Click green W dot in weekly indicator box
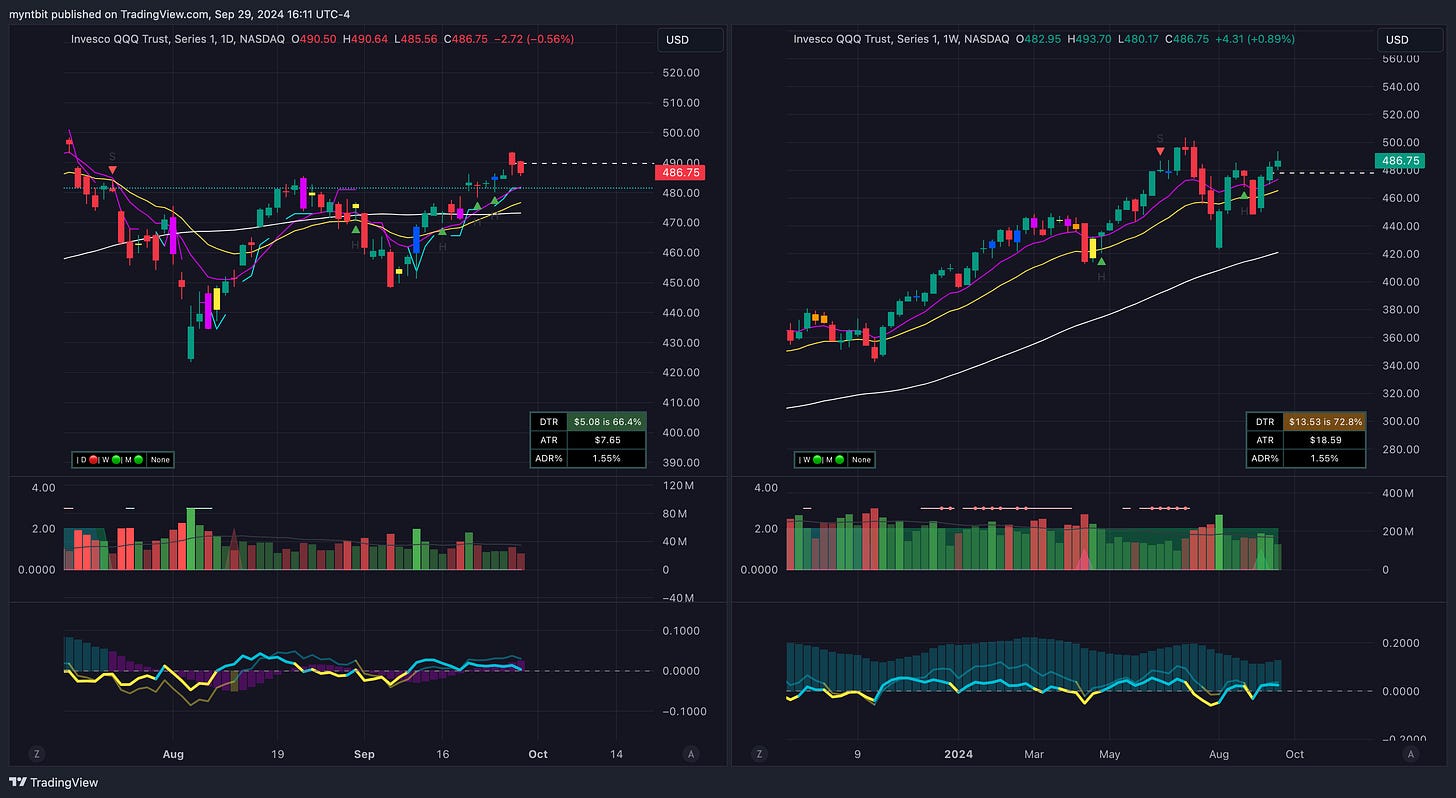Screen dimensions: 1456x798 coord(816,460)
